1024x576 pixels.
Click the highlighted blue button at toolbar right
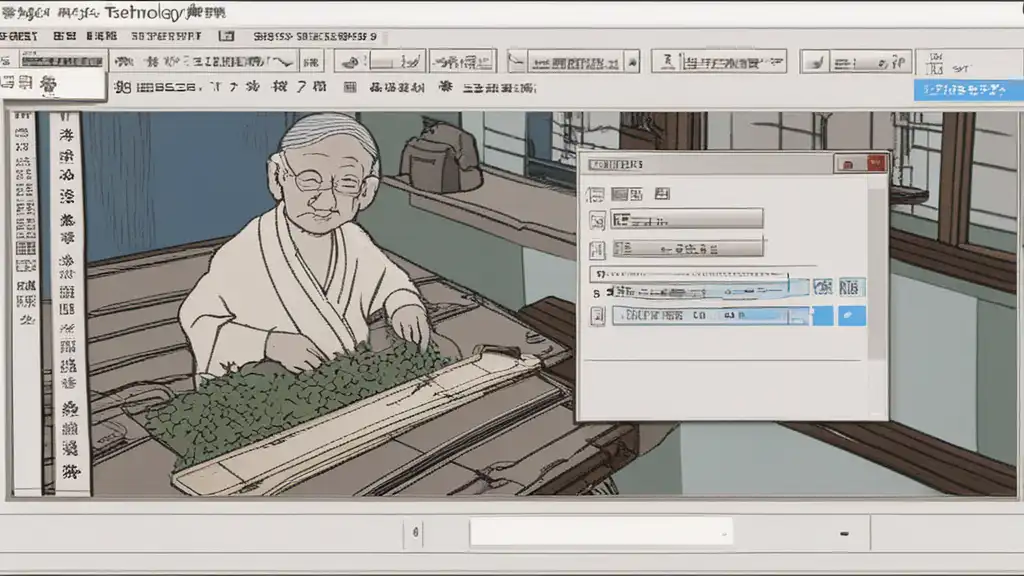(x=961, y=90)
